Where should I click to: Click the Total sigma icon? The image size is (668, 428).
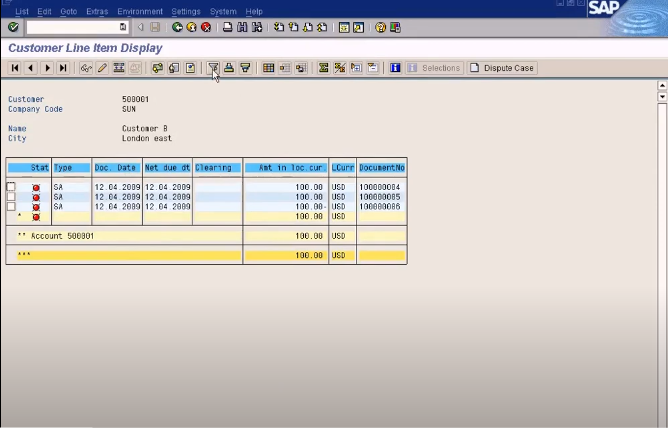323,68
